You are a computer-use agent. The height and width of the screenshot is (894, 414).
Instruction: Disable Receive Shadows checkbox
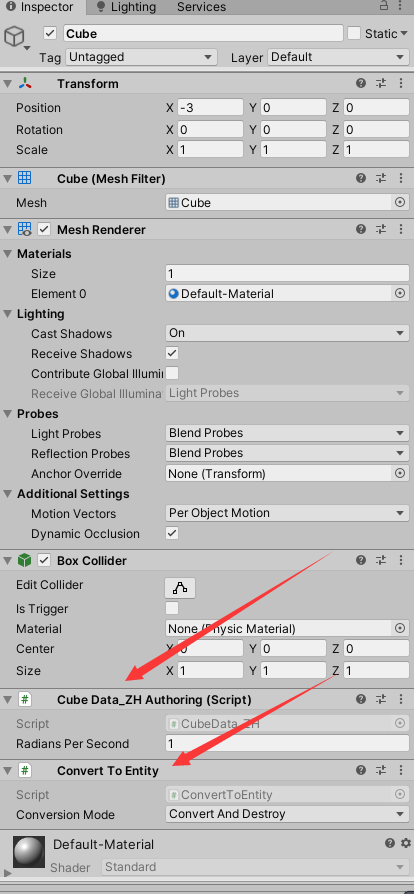172,353
